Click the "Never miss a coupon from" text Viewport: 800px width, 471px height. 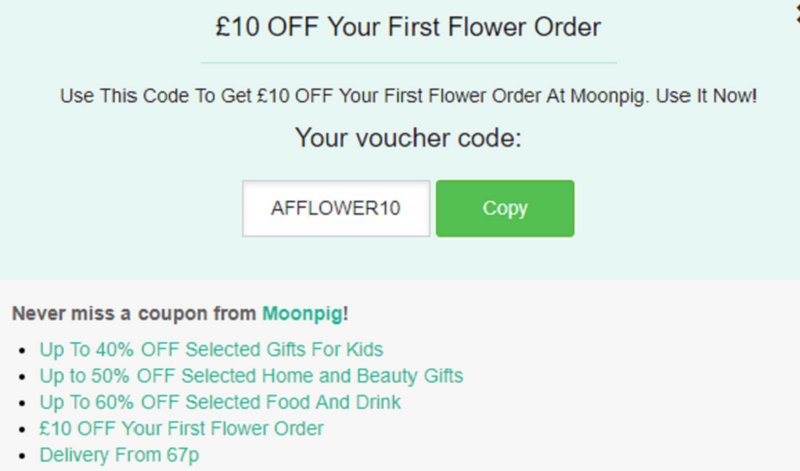136,313
